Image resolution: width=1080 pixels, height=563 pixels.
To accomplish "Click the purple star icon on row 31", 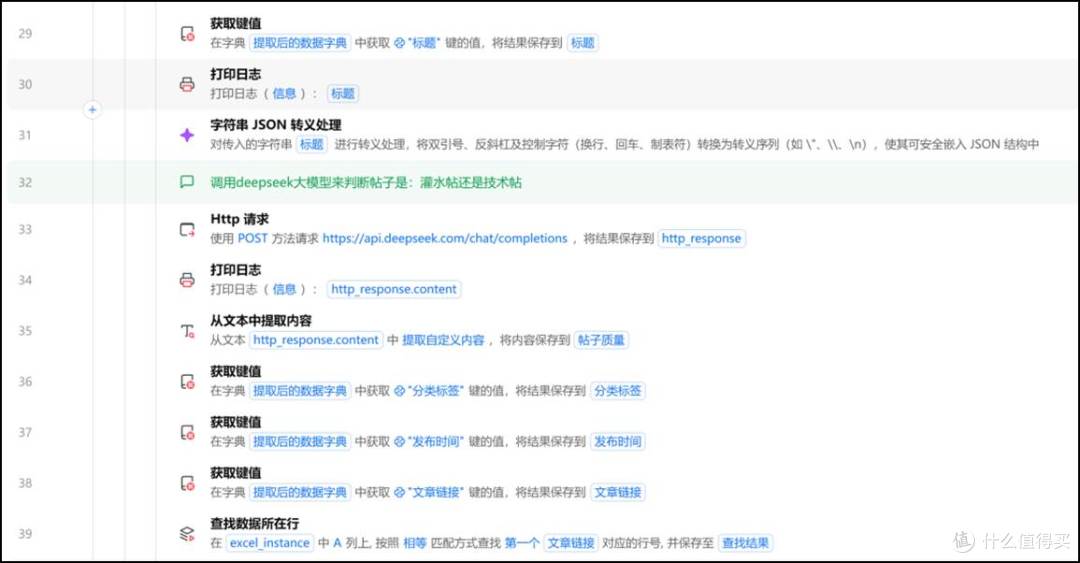I will tap(187, 135).
